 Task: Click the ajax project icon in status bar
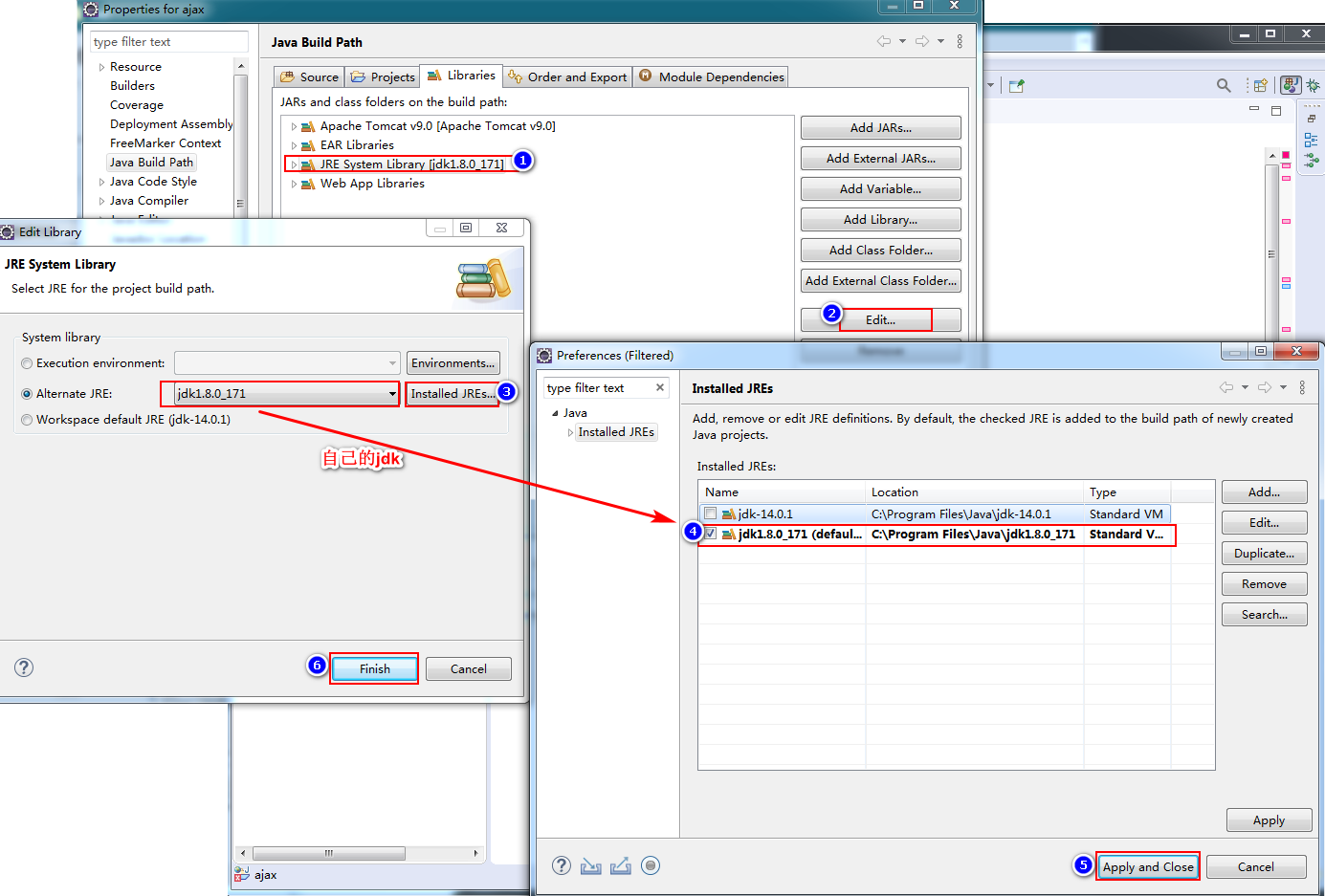[241, 874]
